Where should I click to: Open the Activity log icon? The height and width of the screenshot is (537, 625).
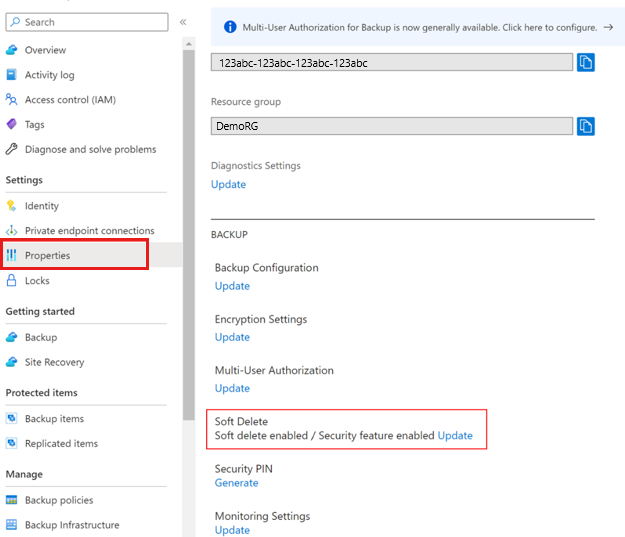pyautogui.click(x=12, y=75)
